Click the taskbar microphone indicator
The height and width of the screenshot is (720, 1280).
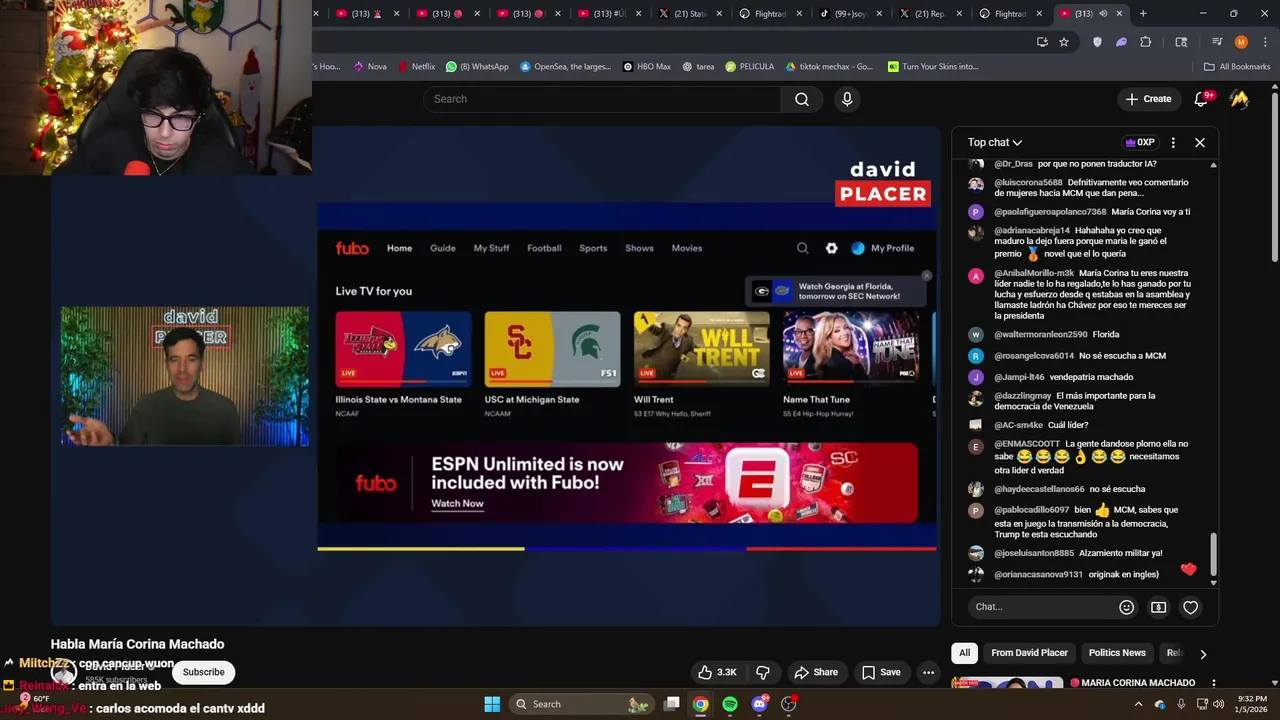coord(1180,704)
